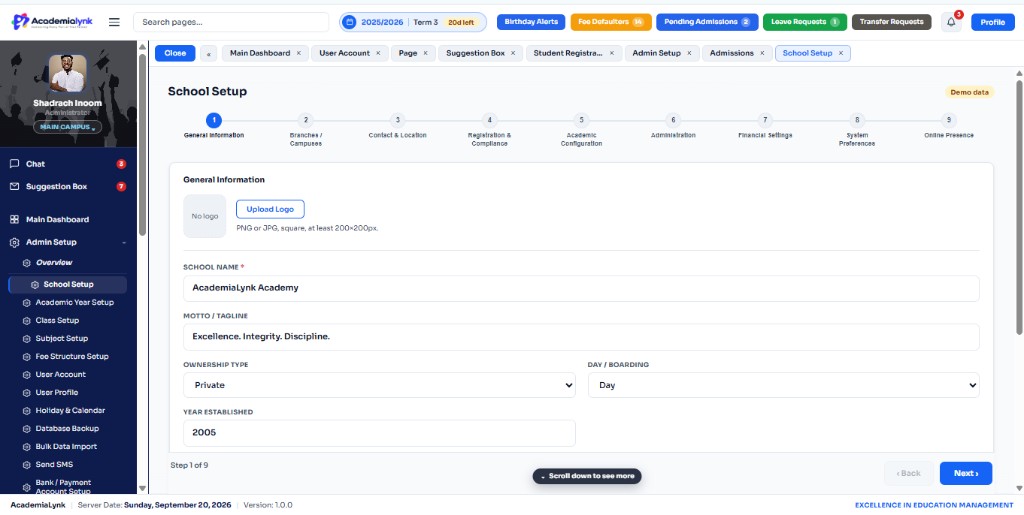Image resolution: width=1024 pixels, height=515 pixels.
Task: Open the notifications bell
Action: coord(952,22)
